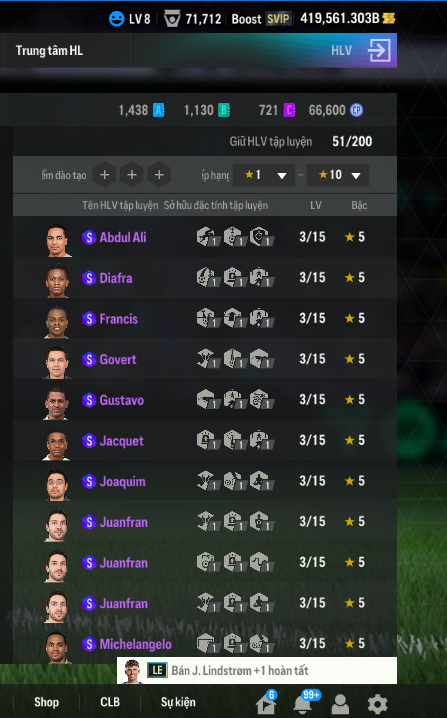447x718 pixels.
Task: Click the second training slot plus hexagon
Action: pyautogui.click(x=132, y=174)
